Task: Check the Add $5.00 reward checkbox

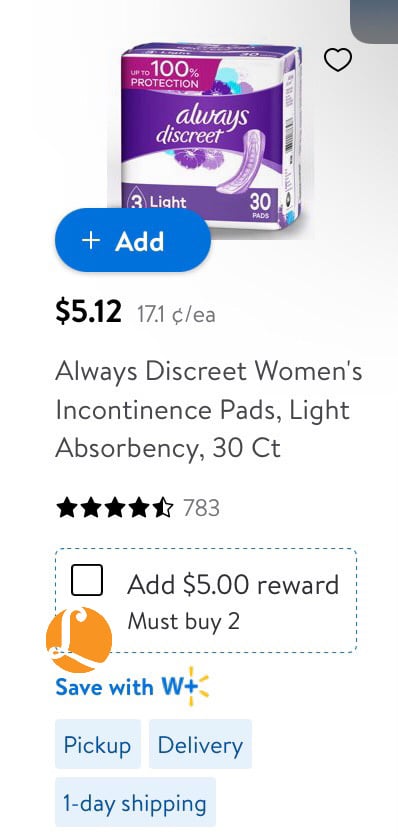Action: coord(87,580)
